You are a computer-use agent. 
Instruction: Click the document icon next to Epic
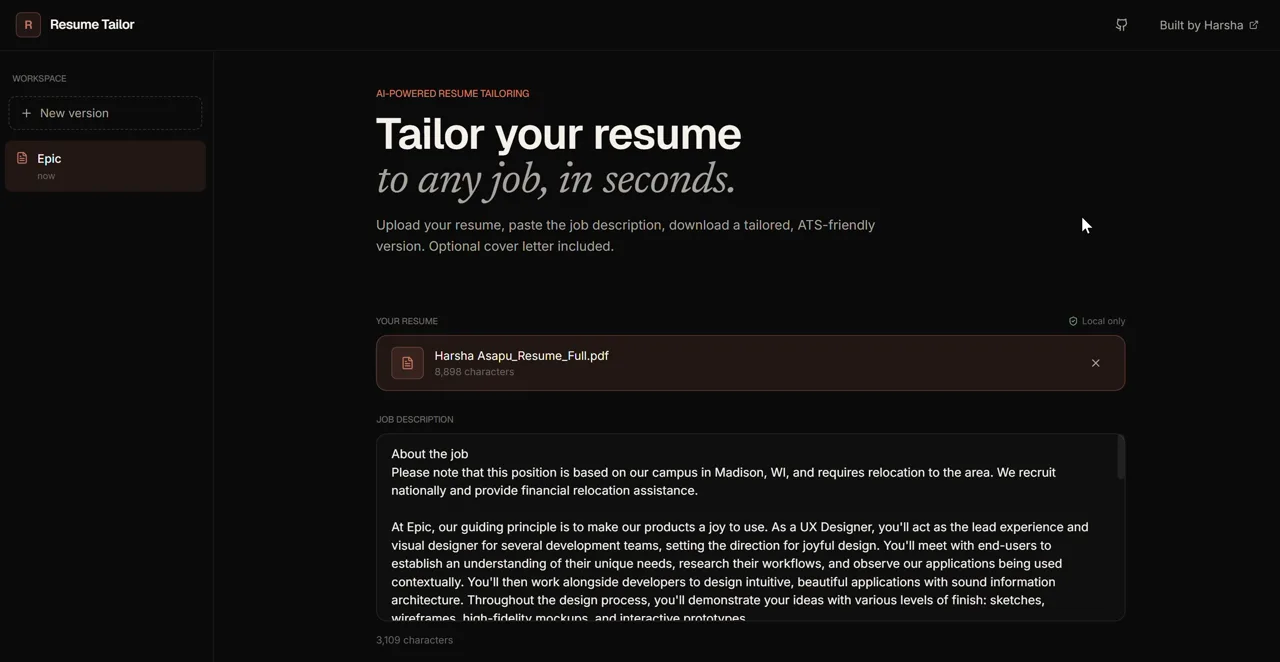22,158
